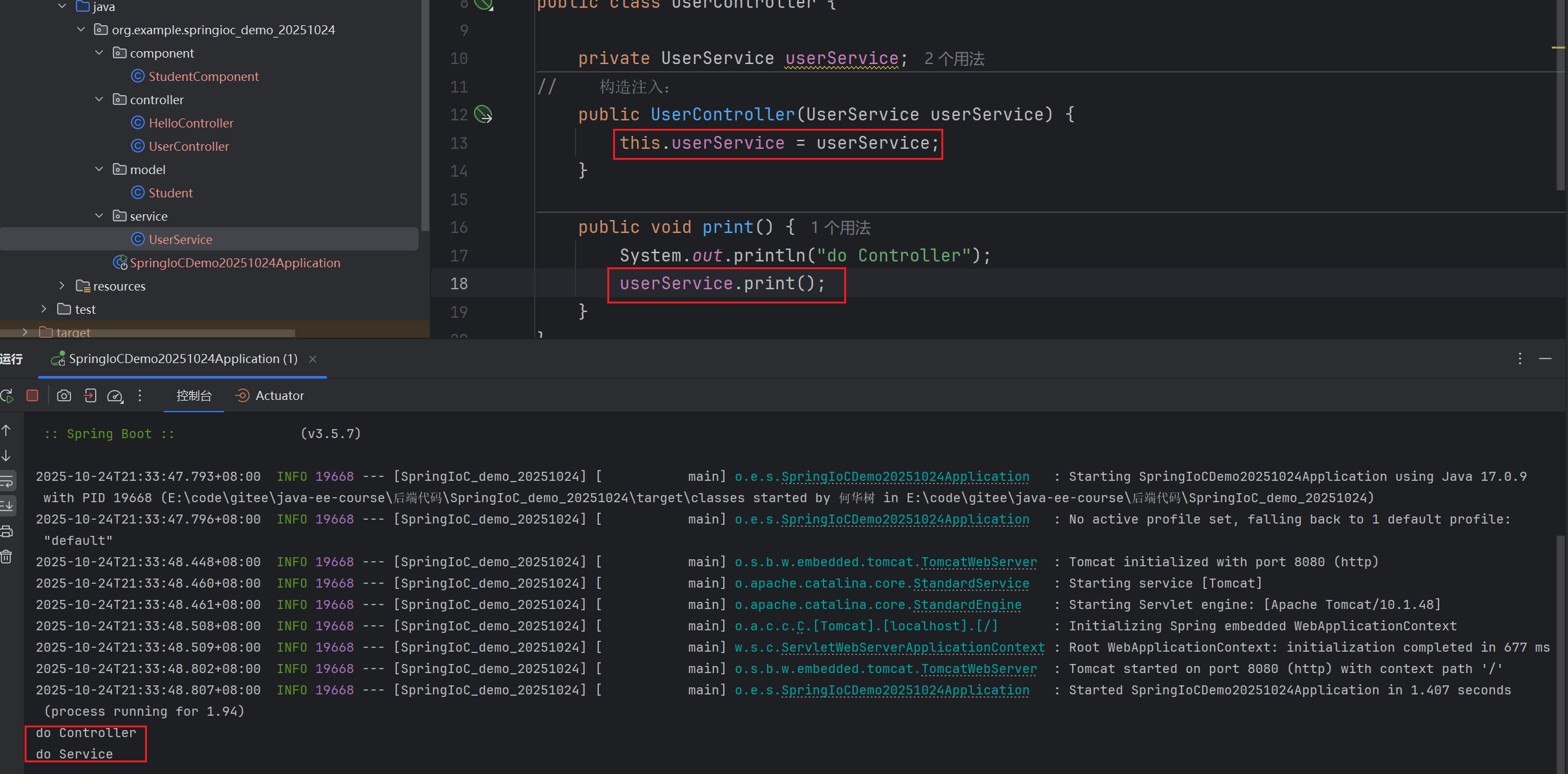Click the profiler speedometer icon

pyautogui.click(x=115, y=395)
